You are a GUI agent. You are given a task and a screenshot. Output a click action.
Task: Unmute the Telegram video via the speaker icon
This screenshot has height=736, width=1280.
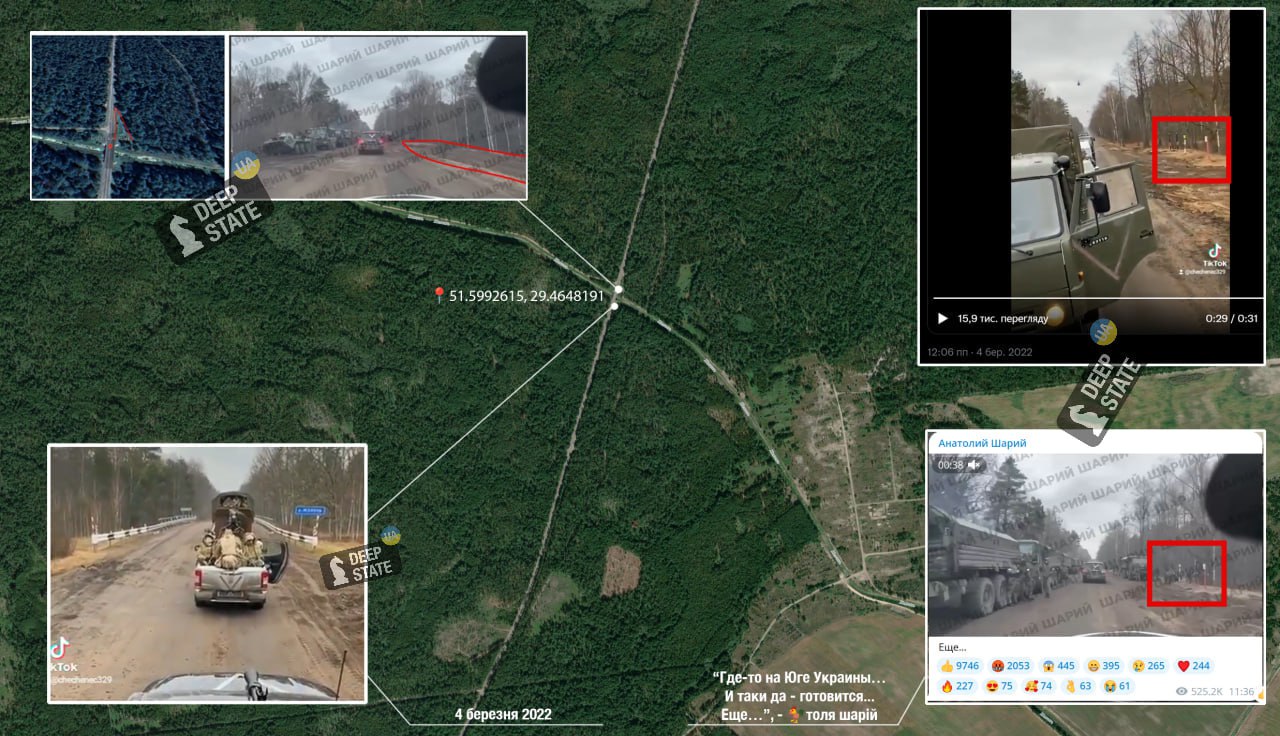point(975,465)
